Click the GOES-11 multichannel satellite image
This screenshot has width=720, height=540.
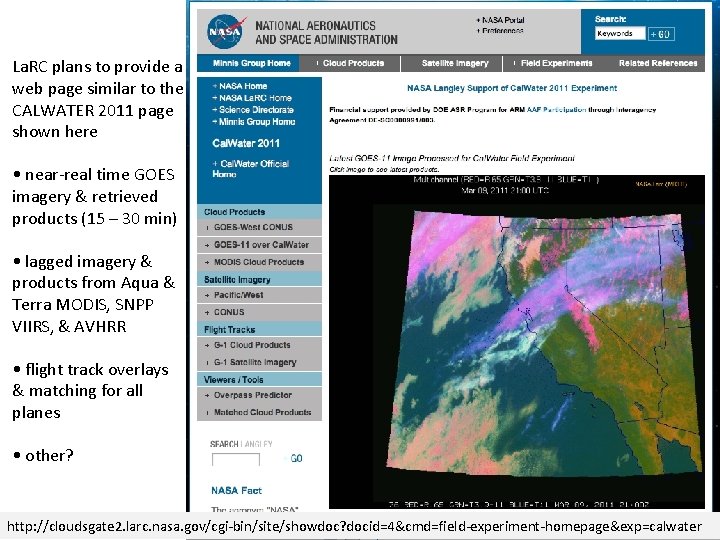click(517, 342)
